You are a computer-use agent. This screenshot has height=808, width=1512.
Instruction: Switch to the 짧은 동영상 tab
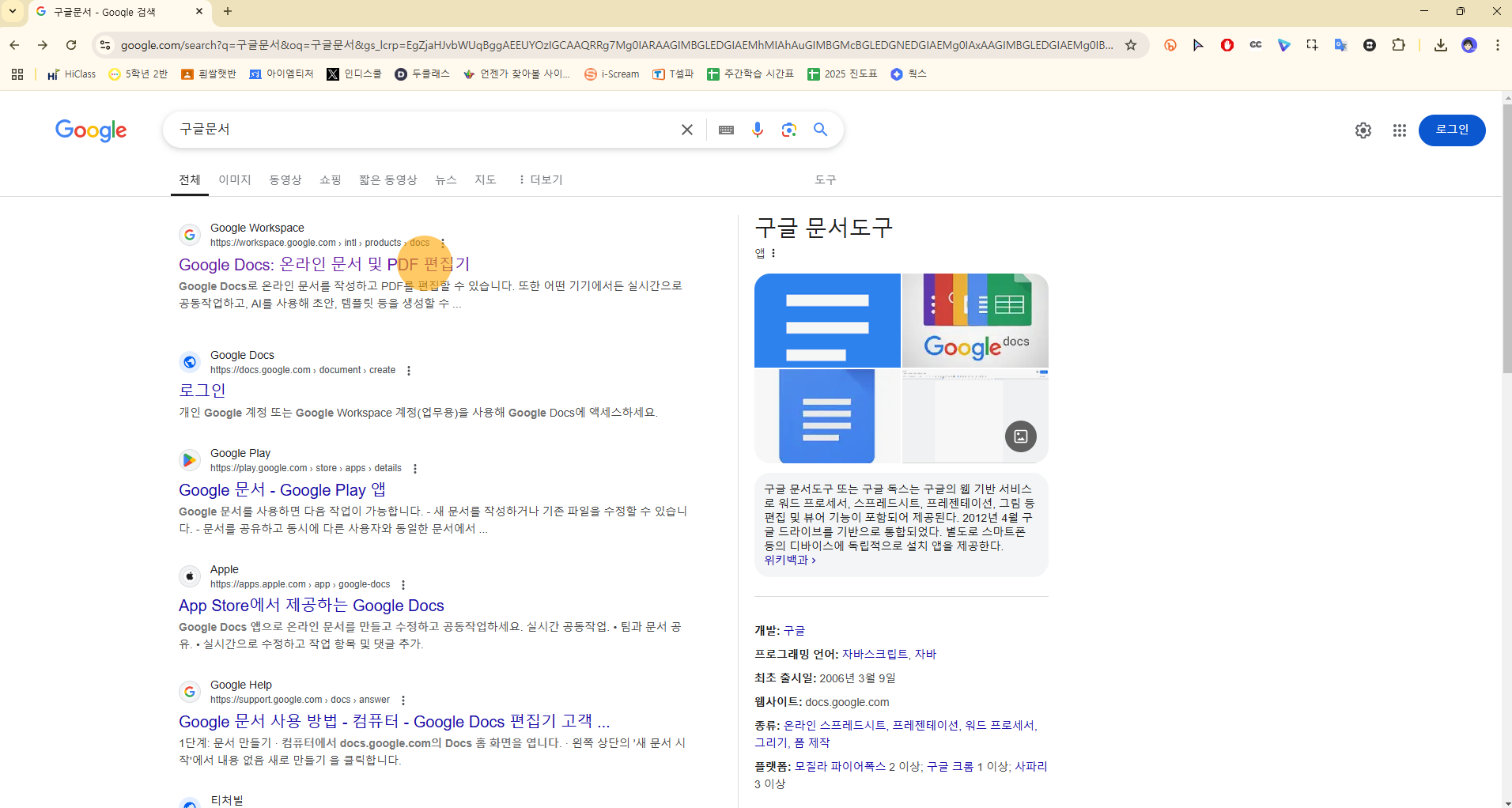(x=388, y=179)
